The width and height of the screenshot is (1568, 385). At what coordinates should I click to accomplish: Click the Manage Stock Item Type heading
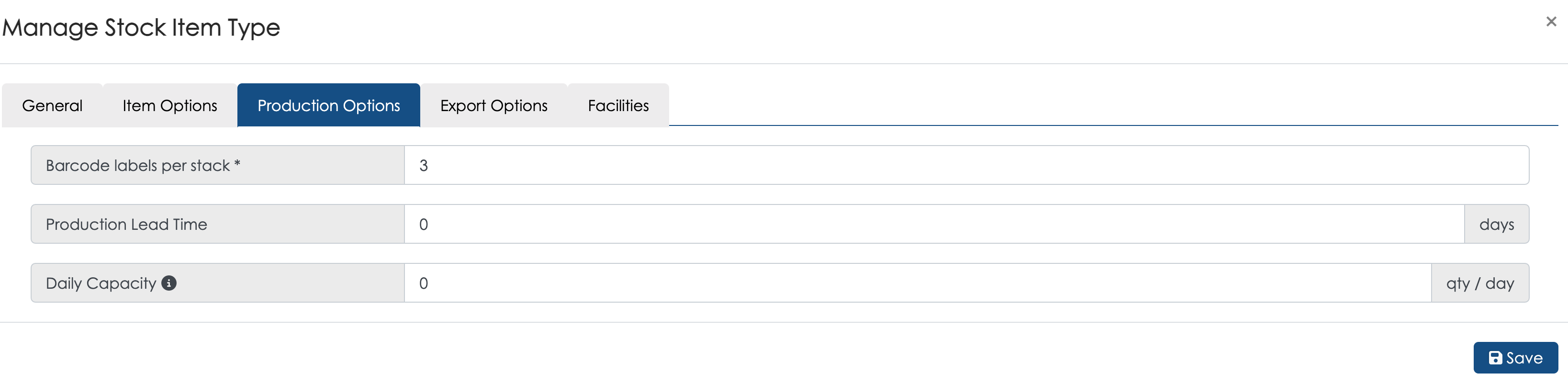(141, 28)
